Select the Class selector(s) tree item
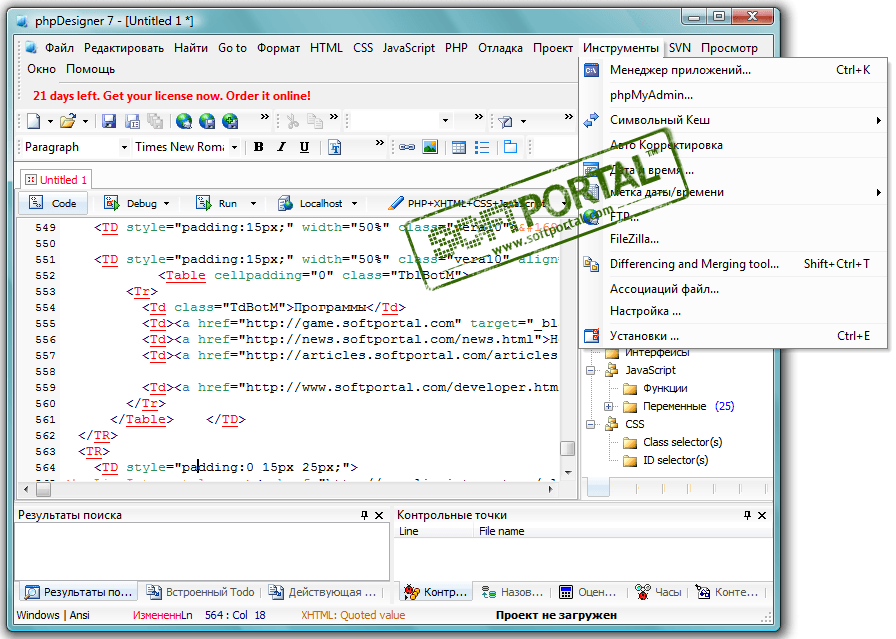This screenshot has height=639, width=896. tap(673, 442)
